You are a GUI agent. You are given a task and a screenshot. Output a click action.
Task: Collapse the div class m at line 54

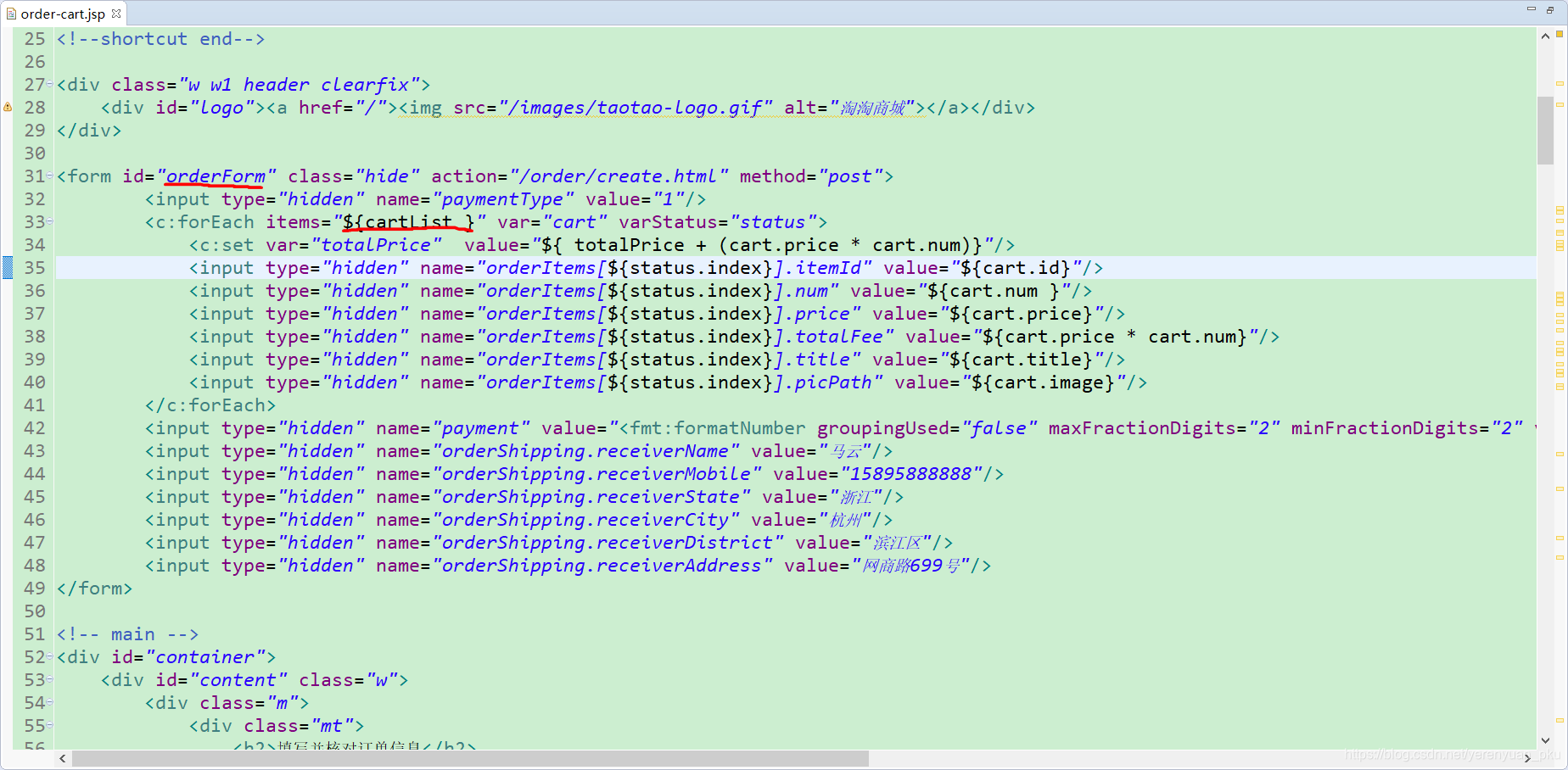49,702
